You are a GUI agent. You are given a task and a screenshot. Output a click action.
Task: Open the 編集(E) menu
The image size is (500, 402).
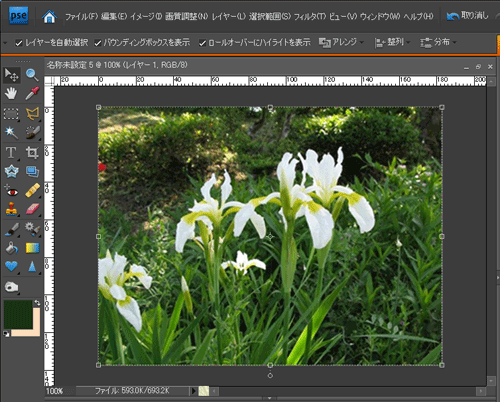[114, 16]
